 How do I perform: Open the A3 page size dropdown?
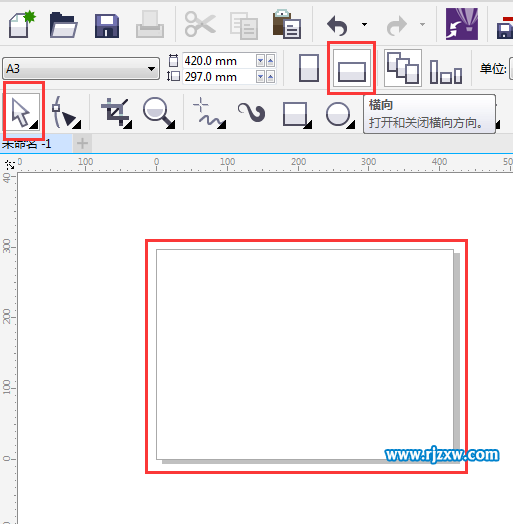click(x=81, y=69)
